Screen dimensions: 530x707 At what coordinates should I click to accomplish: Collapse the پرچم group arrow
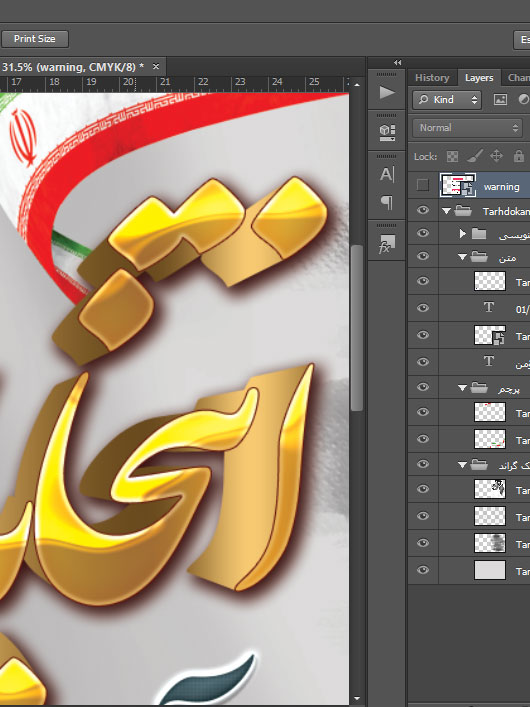tap(462, 388)
